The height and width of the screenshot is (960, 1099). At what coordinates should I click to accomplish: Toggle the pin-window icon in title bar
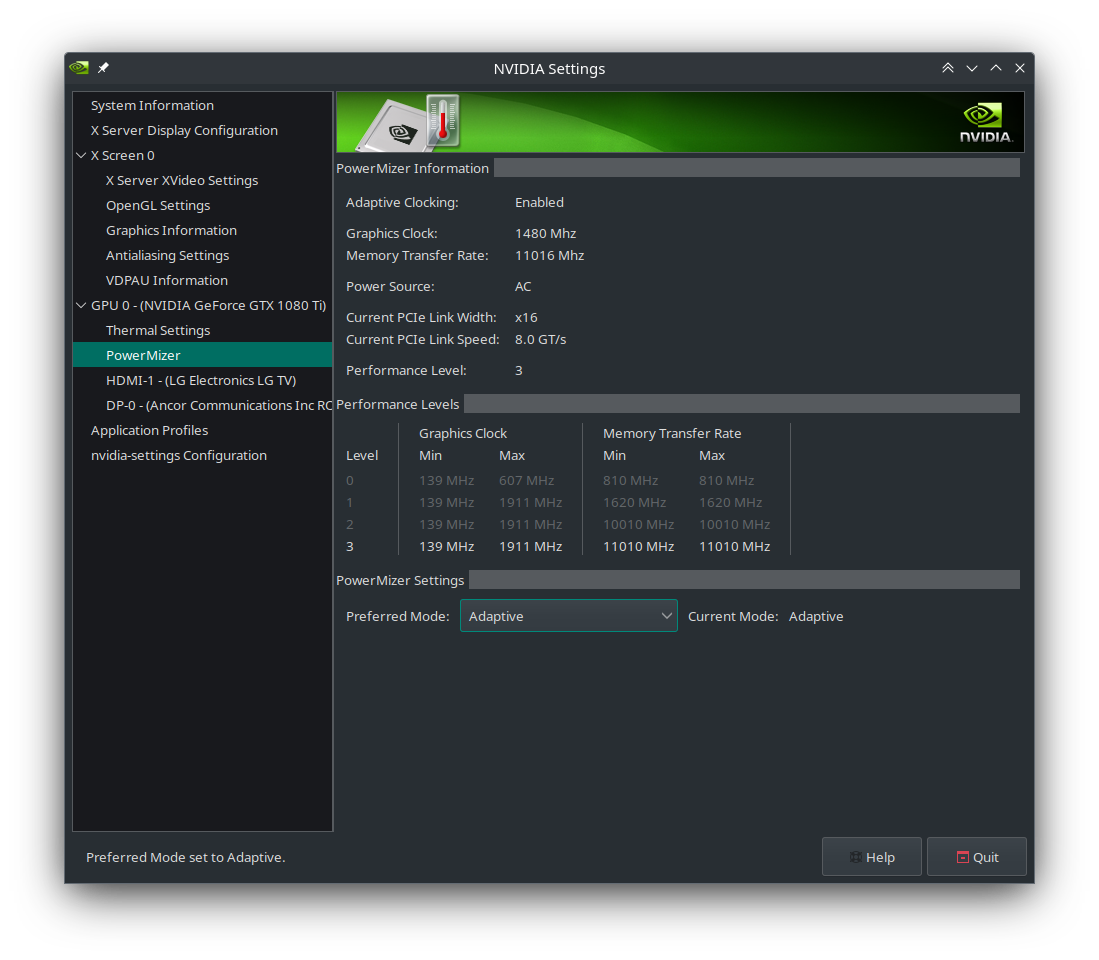click(x=103, y=68)
